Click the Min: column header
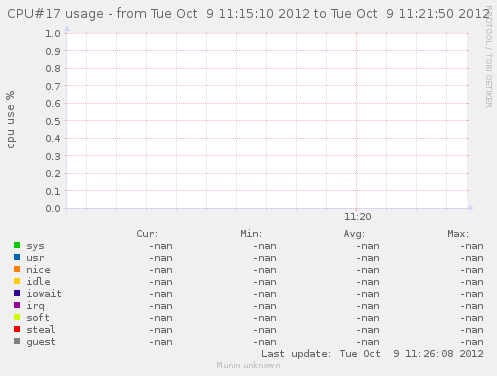Image resolution: width=497 pixels, height=376 pixels. [251, 234]
